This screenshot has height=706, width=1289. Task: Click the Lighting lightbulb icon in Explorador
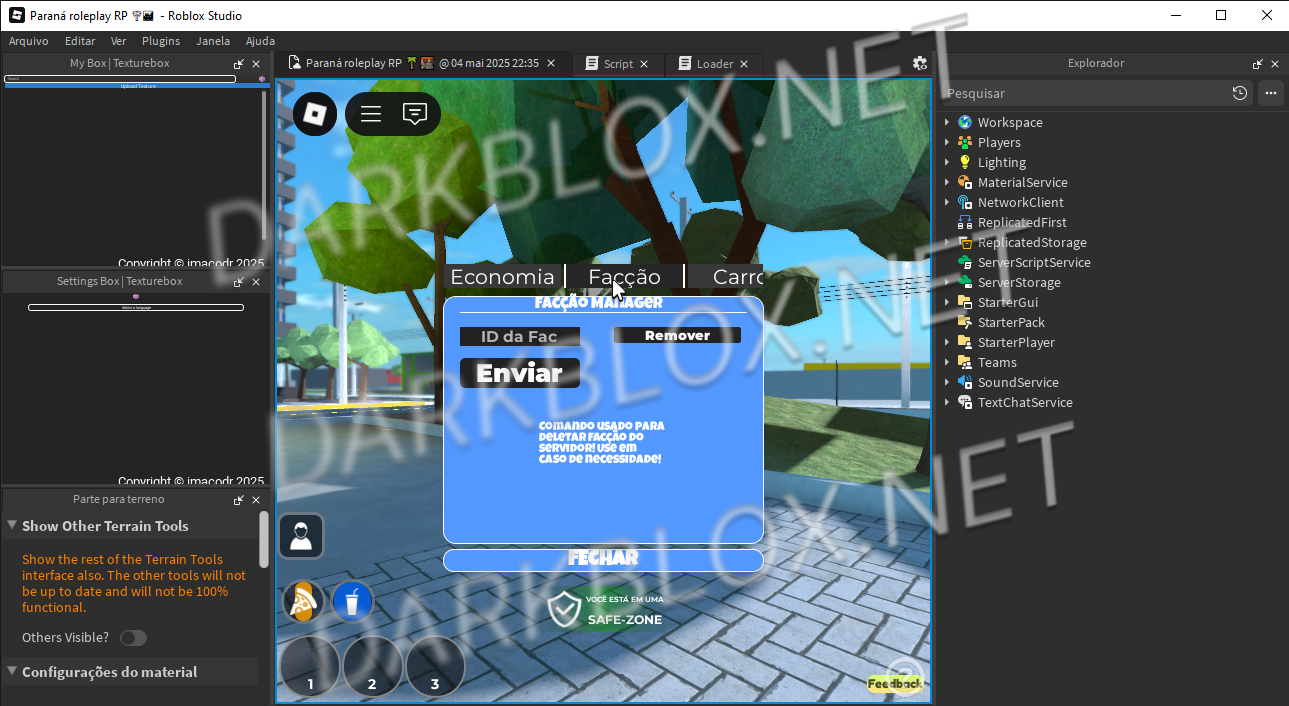tap(965, 162)
